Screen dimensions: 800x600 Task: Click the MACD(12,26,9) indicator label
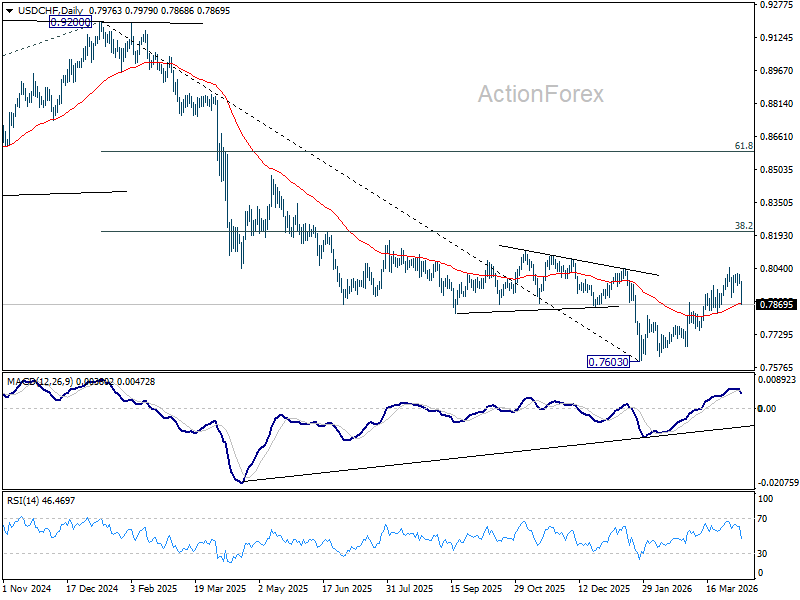tap(40, 382)
